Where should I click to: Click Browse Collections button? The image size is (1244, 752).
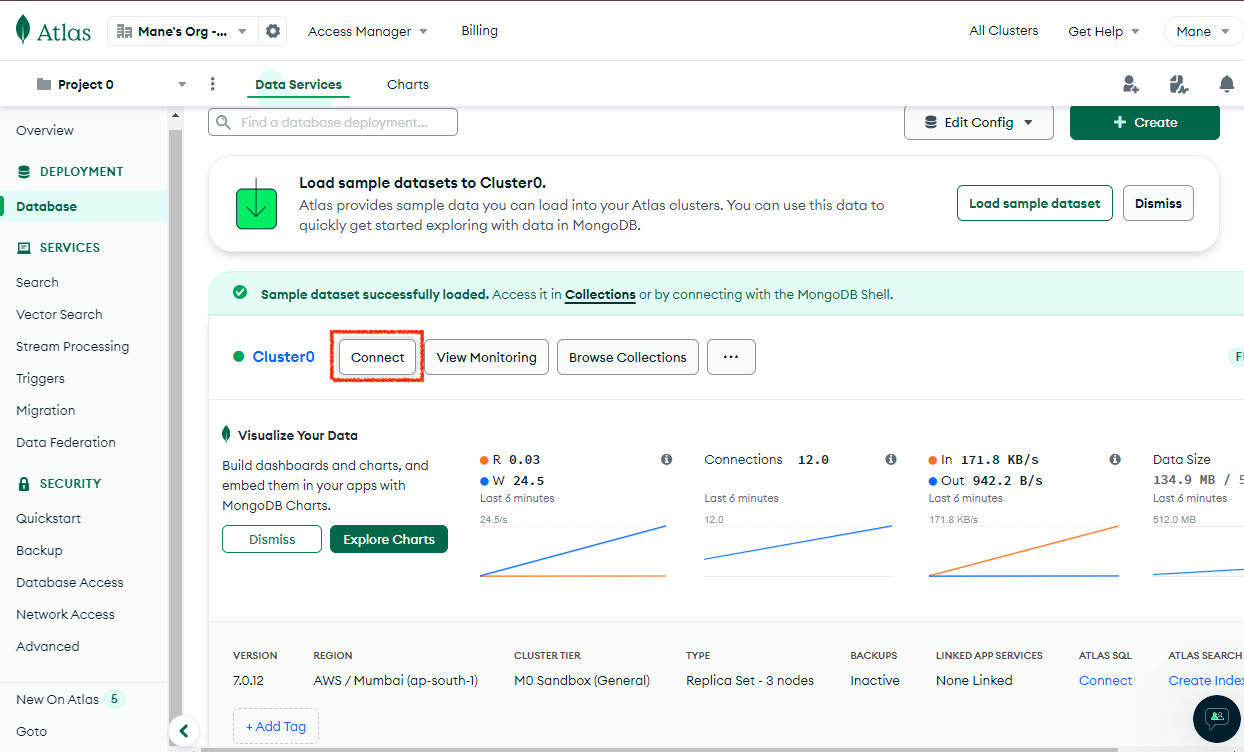coord(628,357)
